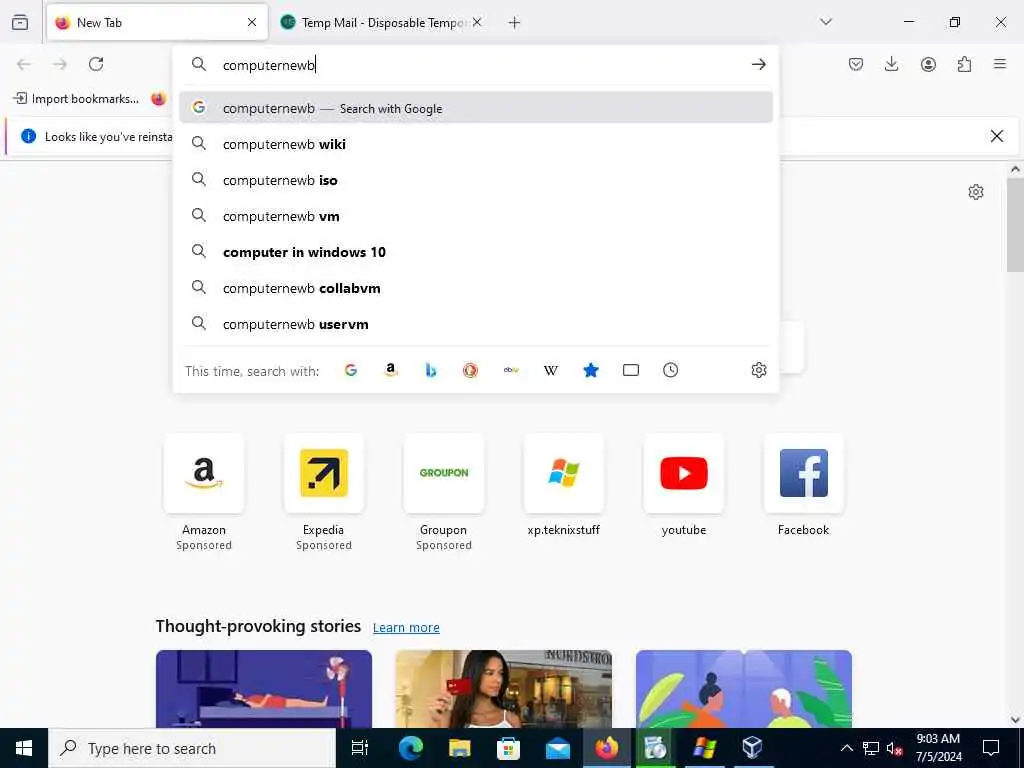Search within open Tabs icon
This screenshot has width=1024, height=768.
tap(630, 370)
